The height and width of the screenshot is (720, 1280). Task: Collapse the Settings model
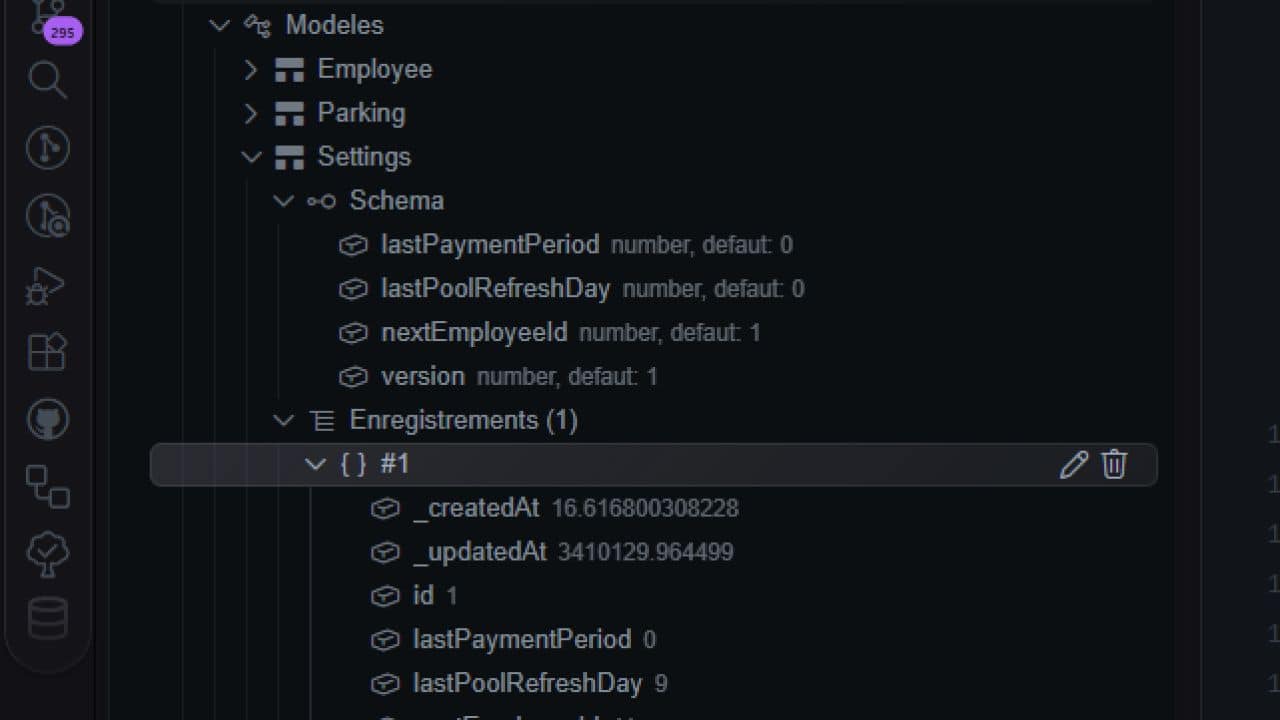pyautogui.click(x=252, y=157)
